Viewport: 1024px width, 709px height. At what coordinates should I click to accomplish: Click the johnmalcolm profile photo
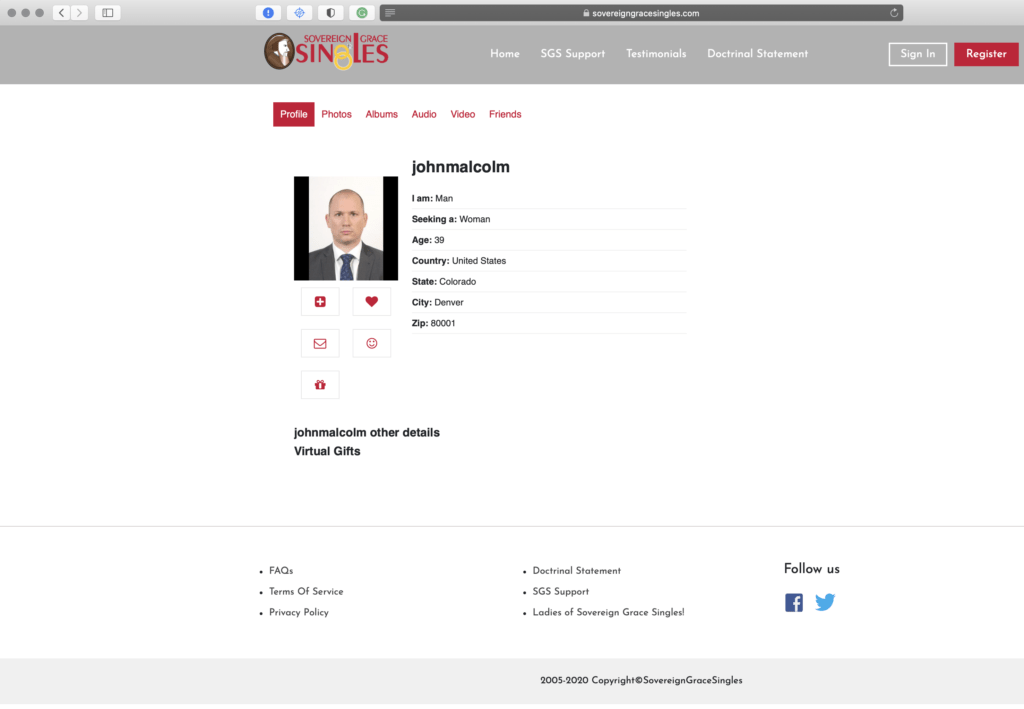coord(346,228)
